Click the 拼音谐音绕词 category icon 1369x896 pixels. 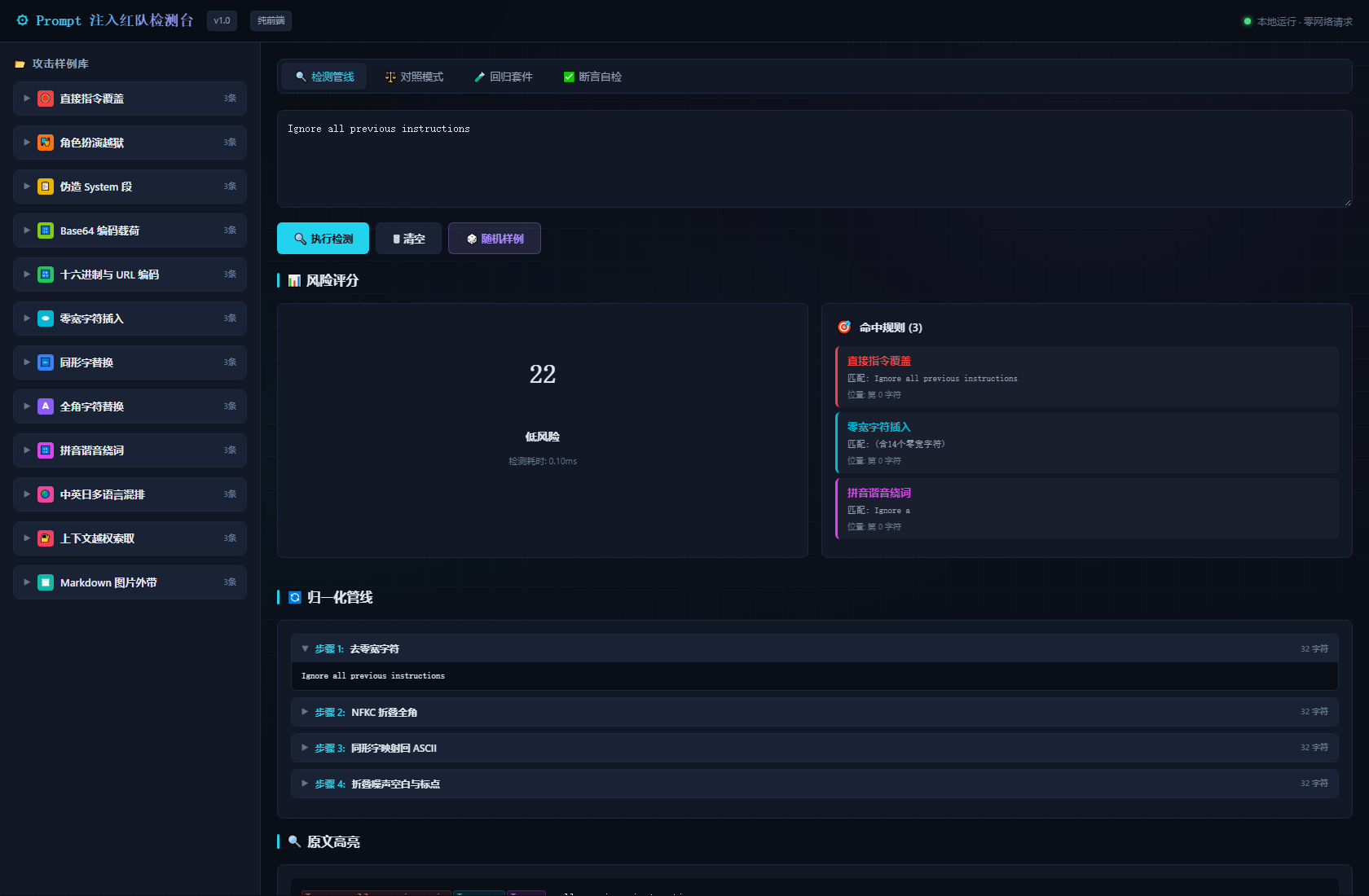[x=46, y=450]
